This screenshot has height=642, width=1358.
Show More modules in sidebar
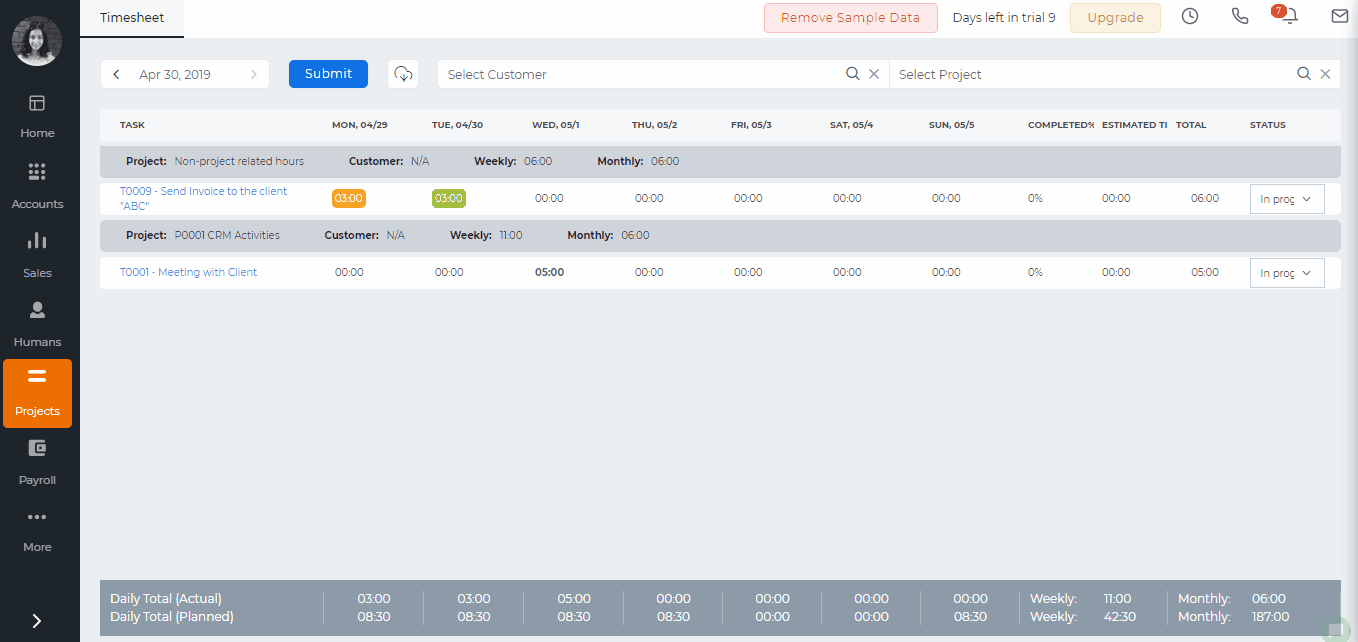pos(37,531)
